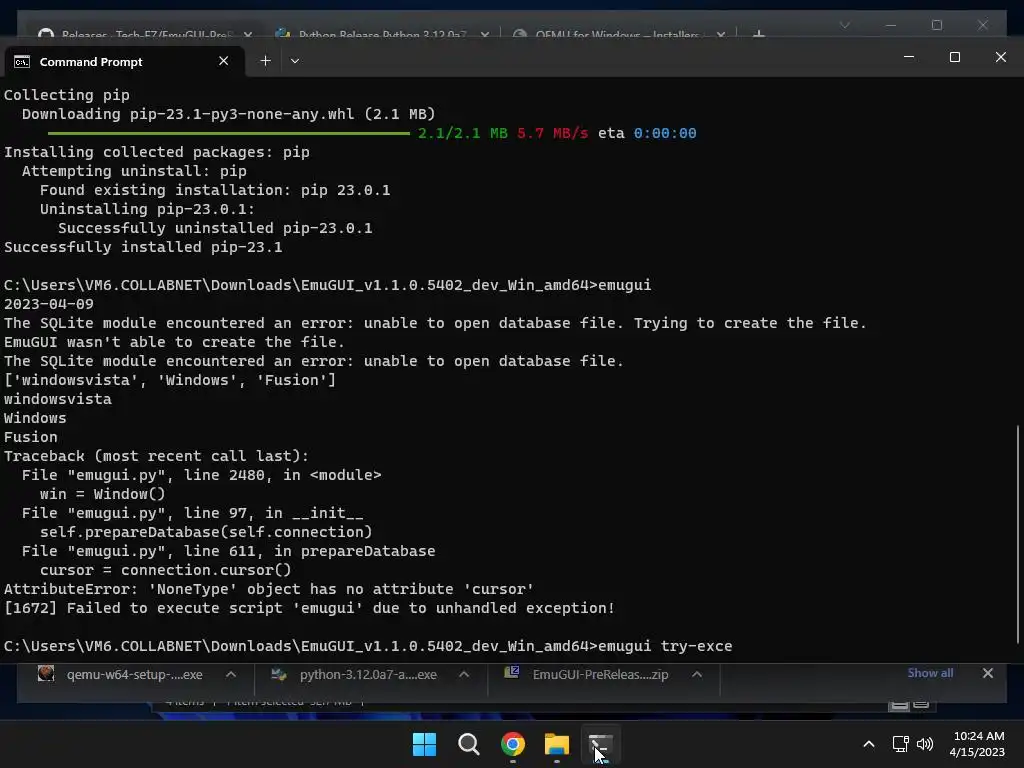Click the '2023-04-09' date output line
Viewport: 1024px width, 768px height.
[48, 304]
